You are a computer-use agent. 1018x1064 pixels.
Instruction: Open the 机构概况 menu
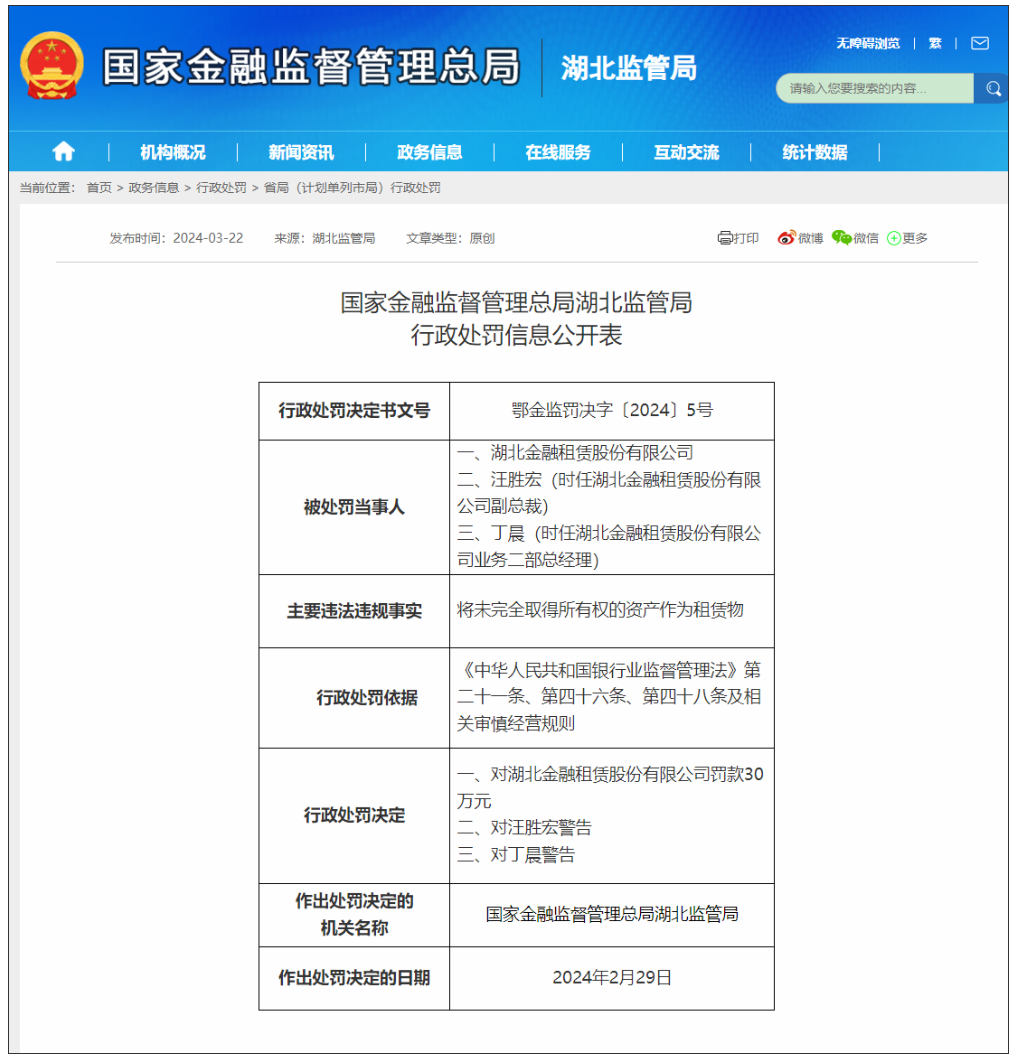(x=172, y=152)
